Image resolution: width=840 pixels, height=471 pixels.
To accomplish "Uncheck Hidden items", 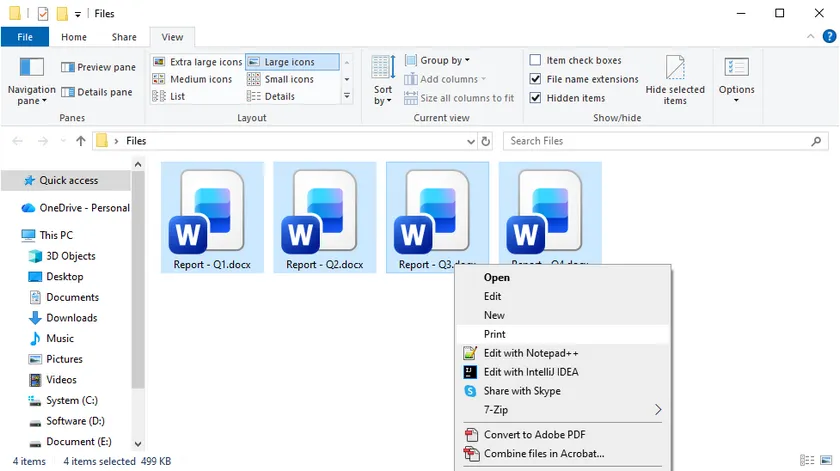I will [x=567, y=98].
